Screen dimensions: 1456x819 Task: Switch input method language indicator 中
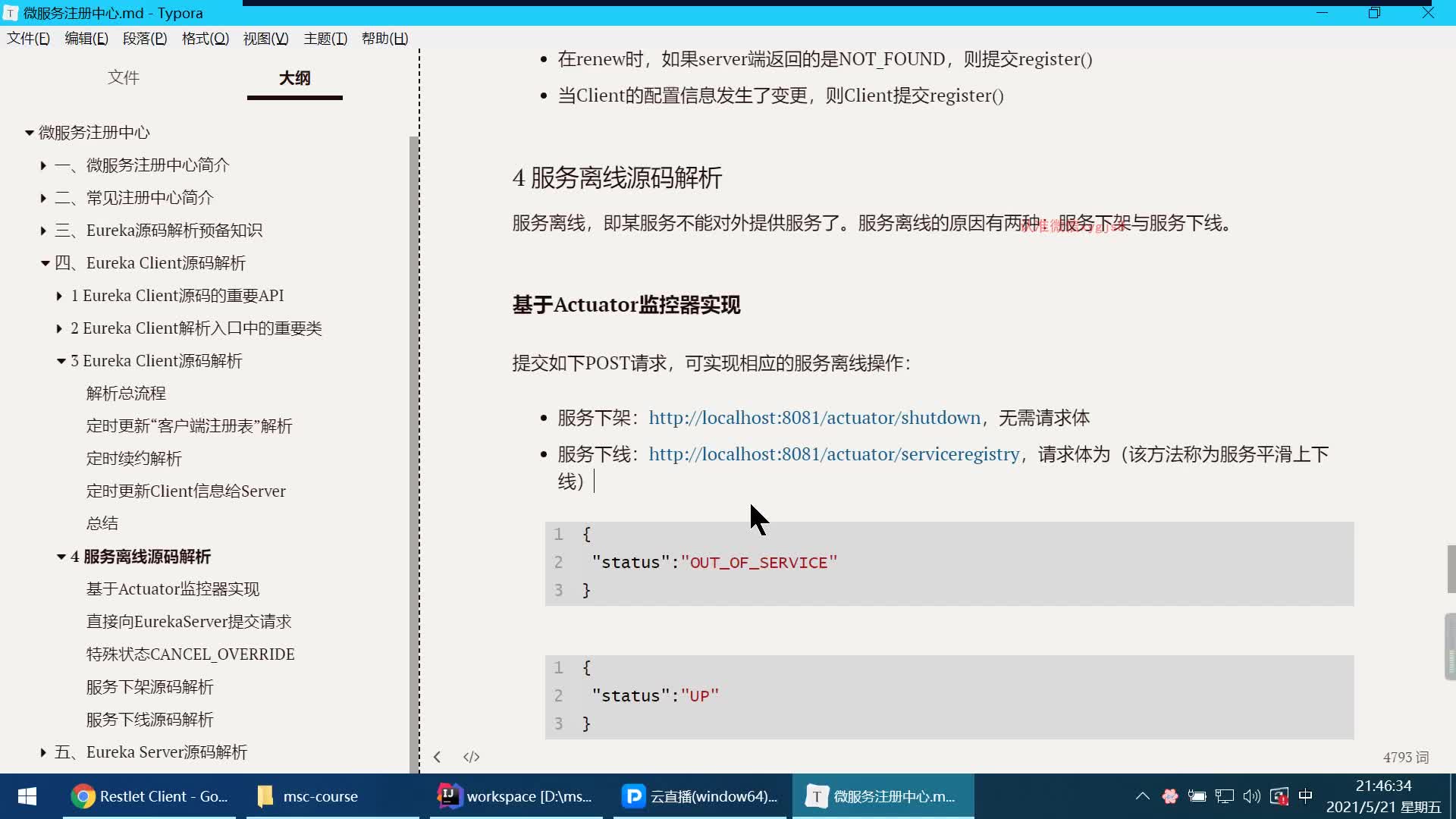click(x=1307, y=795)
